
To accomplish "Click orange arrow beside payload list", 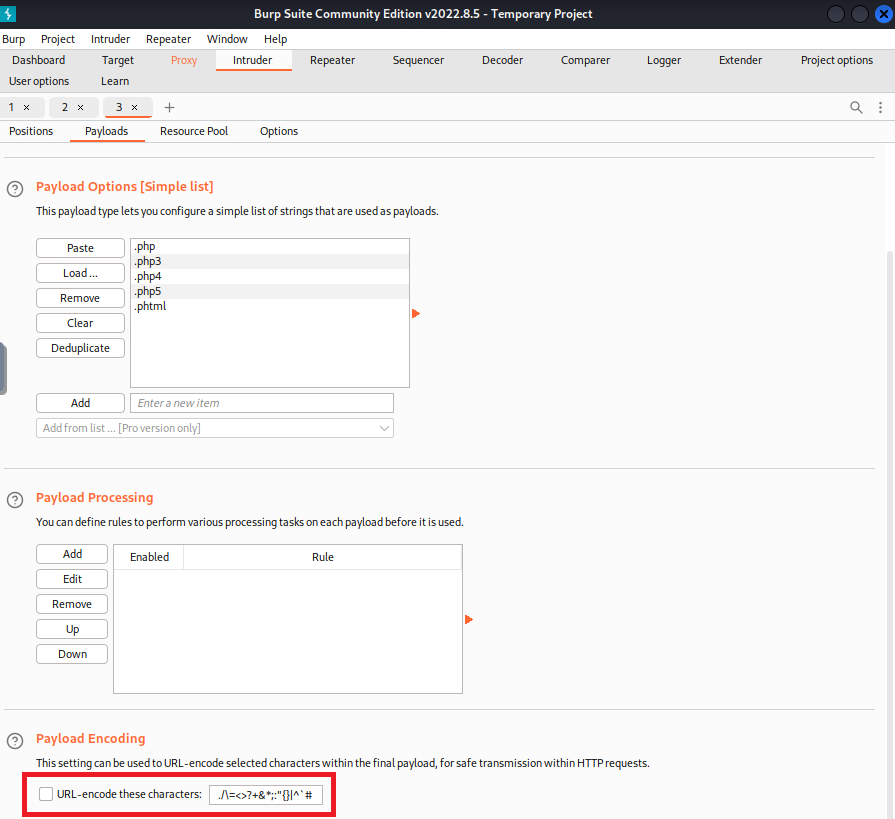I will pos(416,313).
